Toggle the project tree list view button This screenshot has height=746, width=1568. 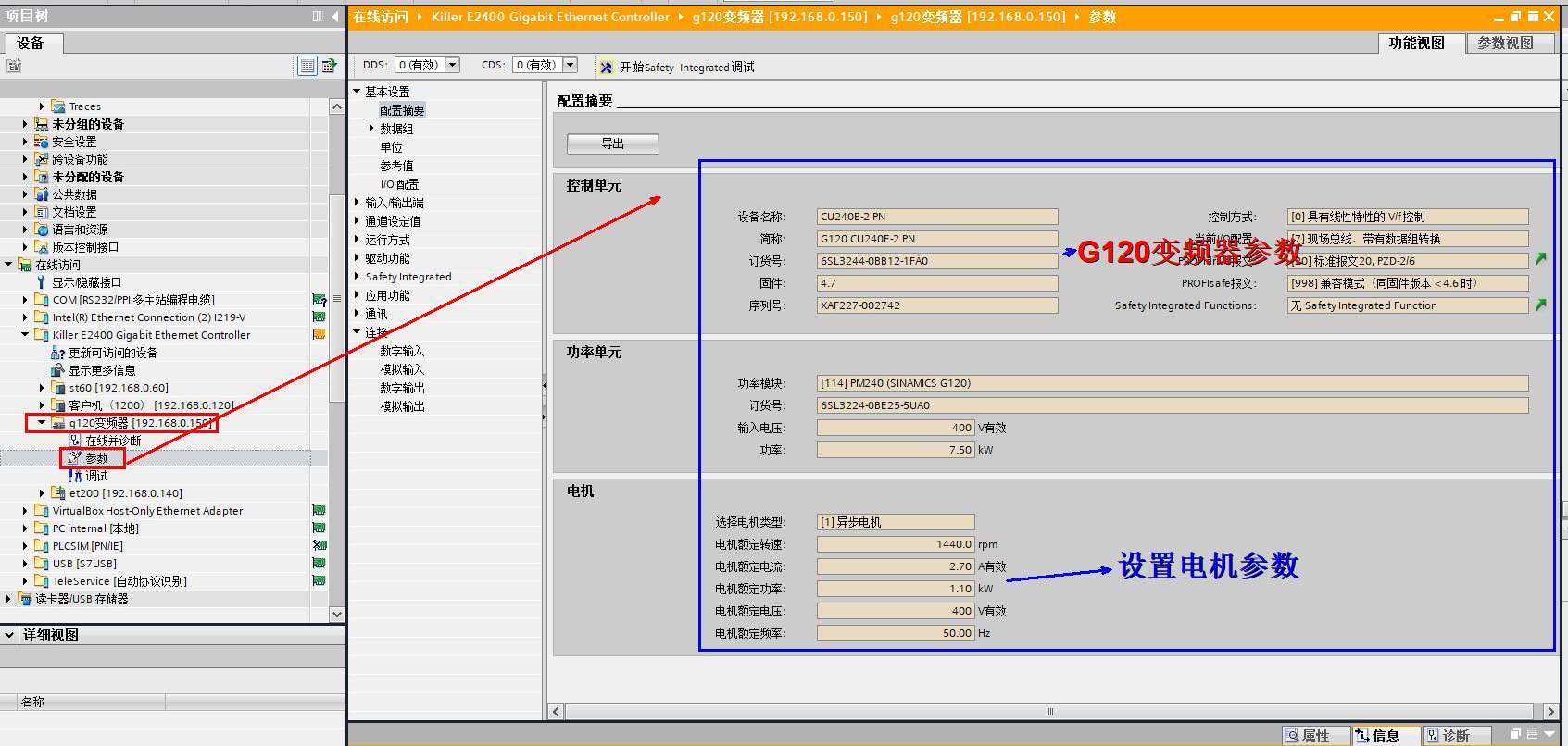pos(307,66)
